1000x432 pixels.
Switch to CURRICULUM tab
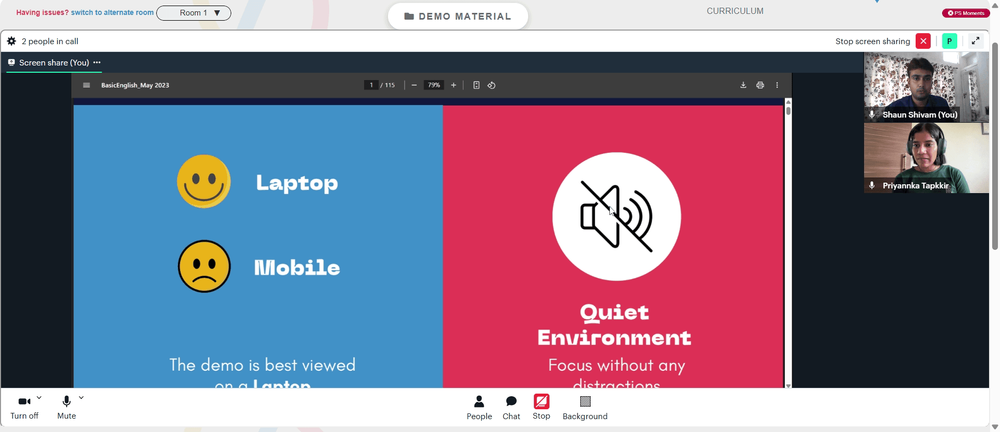tap(735, 11)
